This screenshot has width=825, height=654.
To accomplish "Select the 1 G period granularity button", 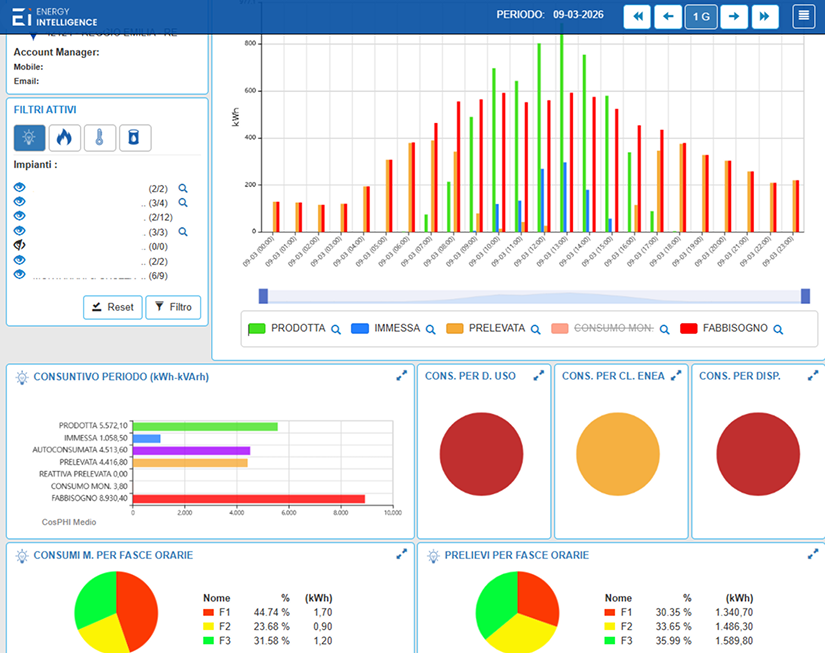I will coord(700,17).
